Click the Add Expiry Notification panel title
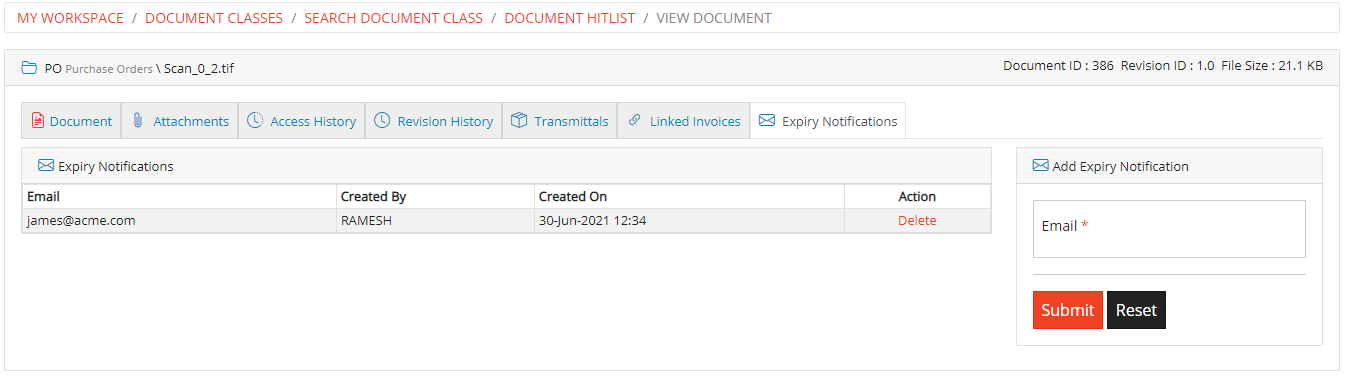1345x380 pixels. 1120,166
